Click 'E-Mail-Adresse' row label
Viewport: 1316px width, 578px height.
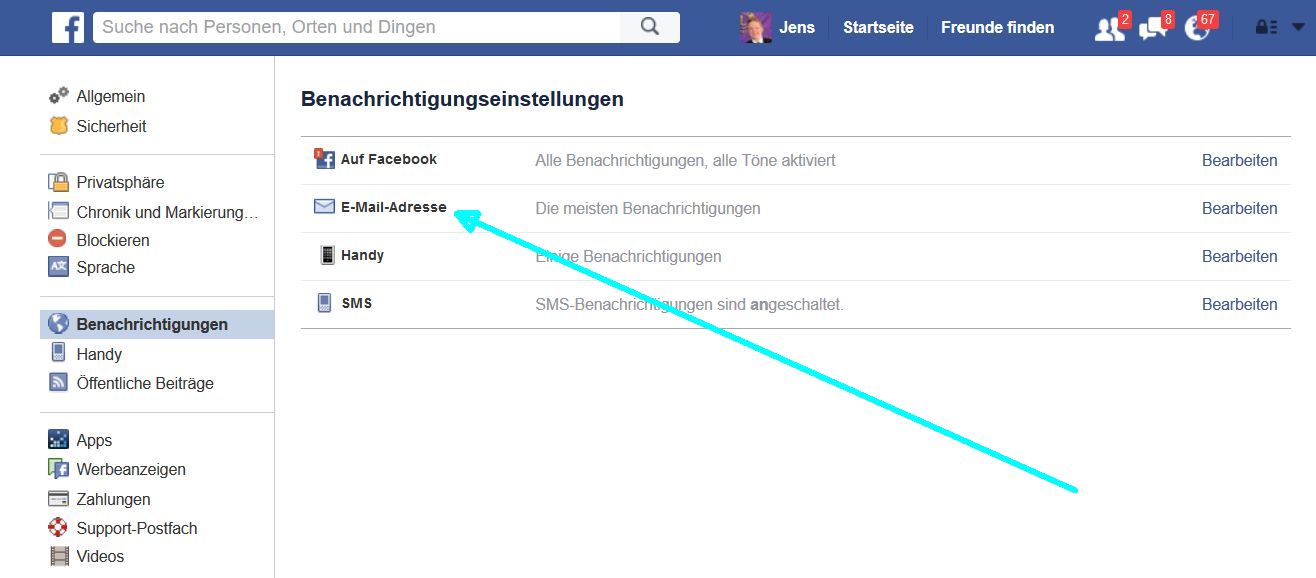click(x=394, y=207)
